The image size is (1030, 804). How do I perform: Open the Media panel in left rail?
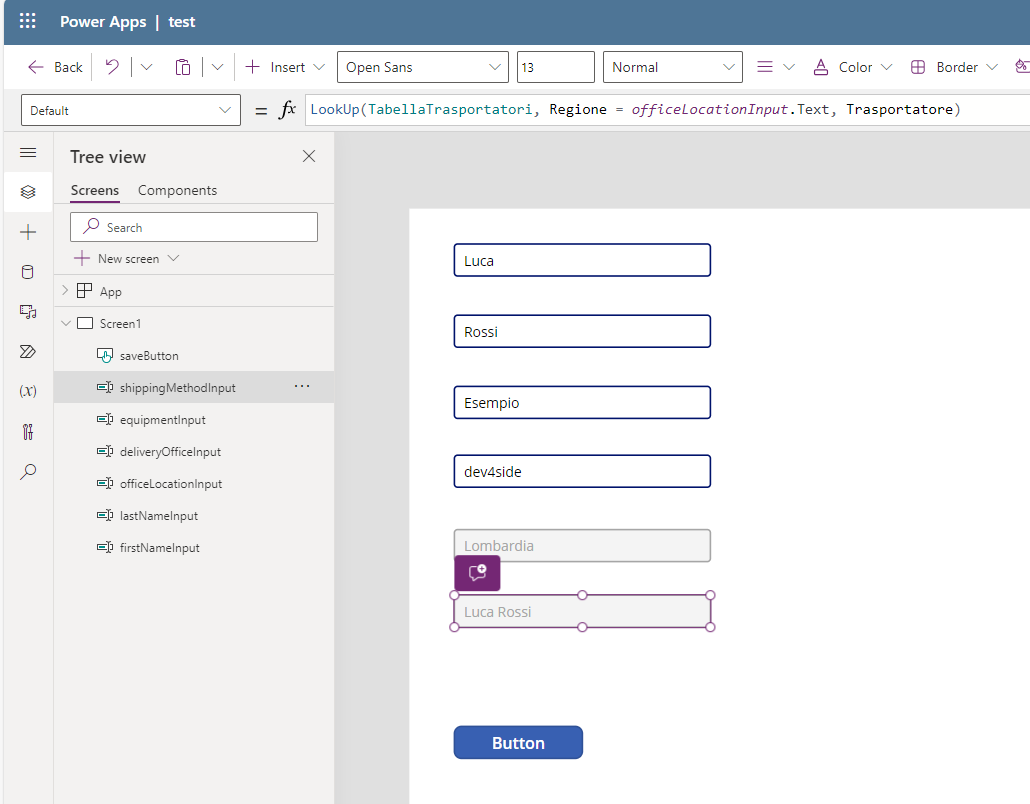[x=28, y=312]
